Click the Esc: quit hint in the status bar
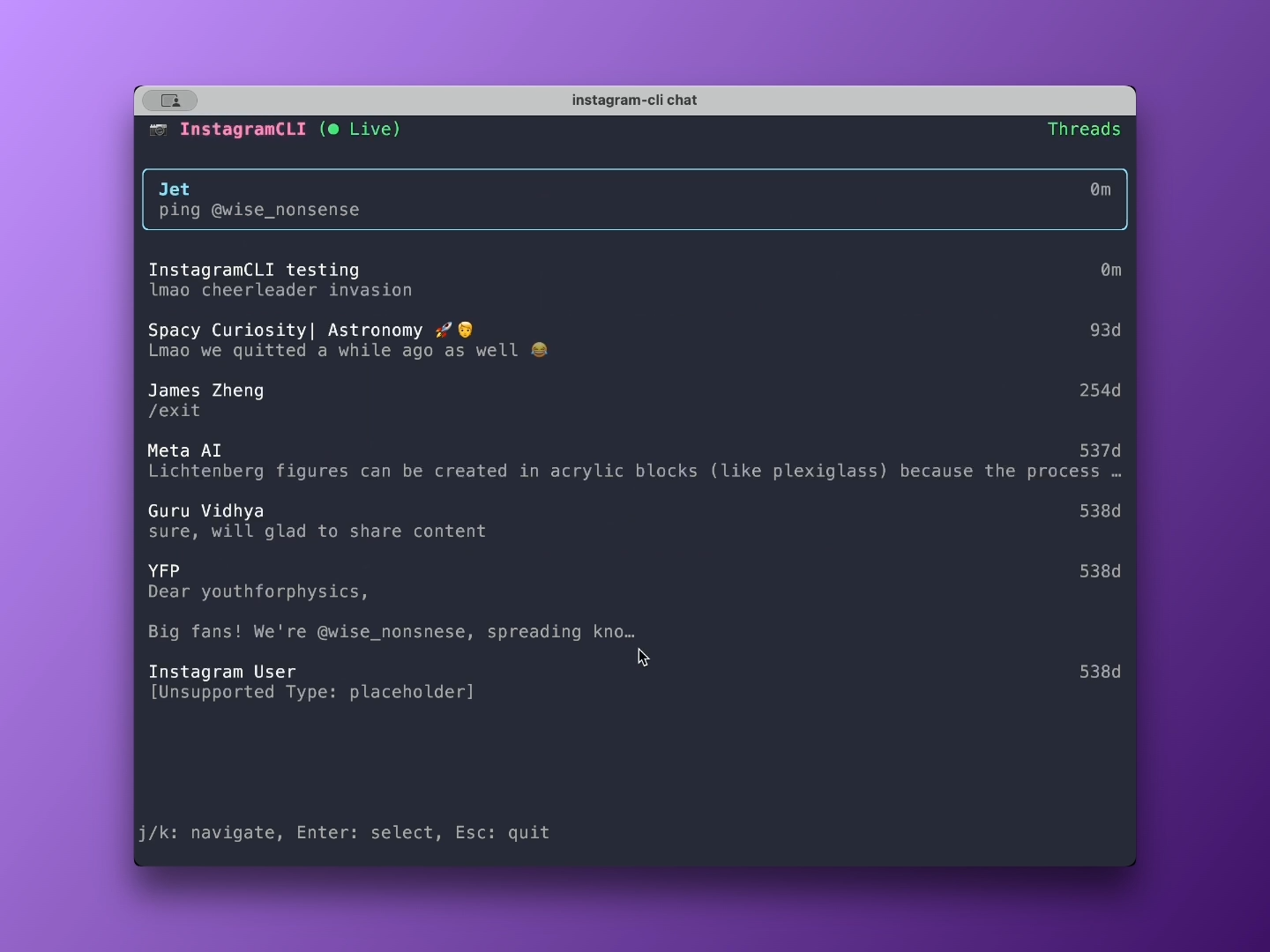This screenshot has width=1270, height=952. point(501,833)
